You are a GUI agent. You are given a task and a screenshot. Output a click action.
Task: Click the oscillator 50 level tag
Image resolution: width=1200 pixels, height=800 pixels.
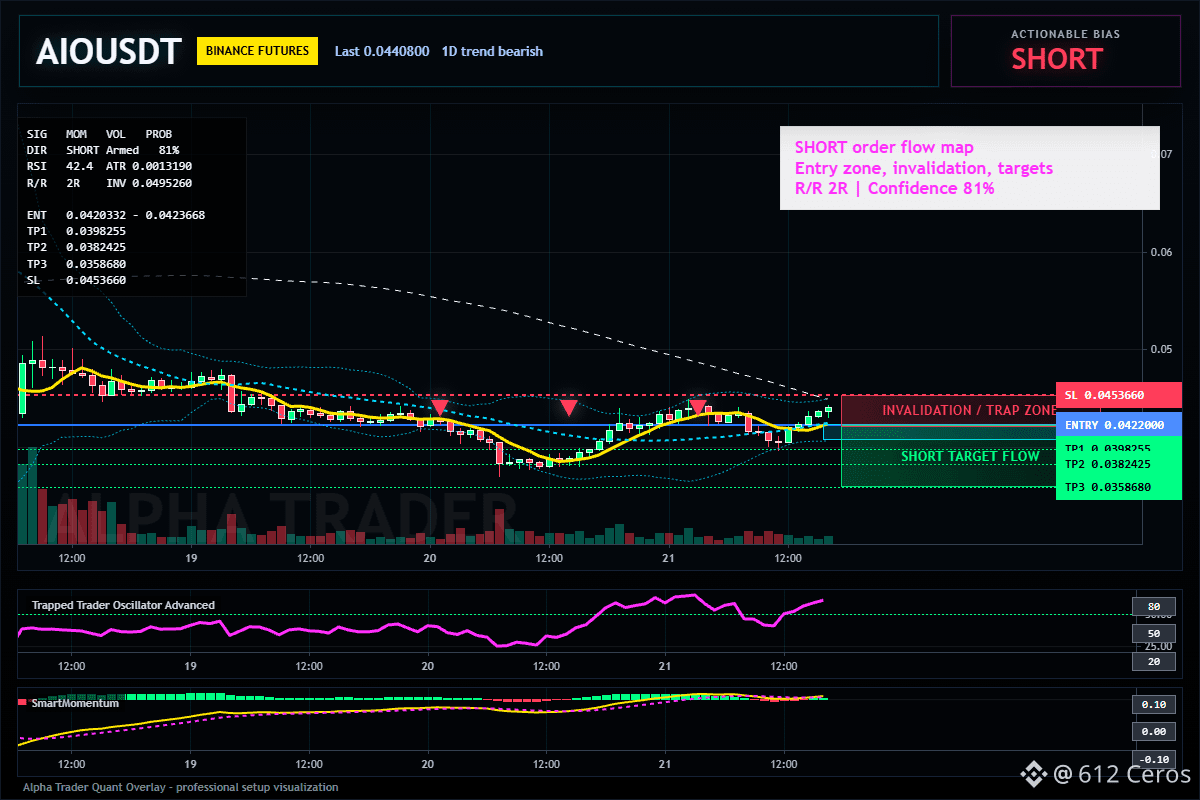click(x=1153, y=634)
